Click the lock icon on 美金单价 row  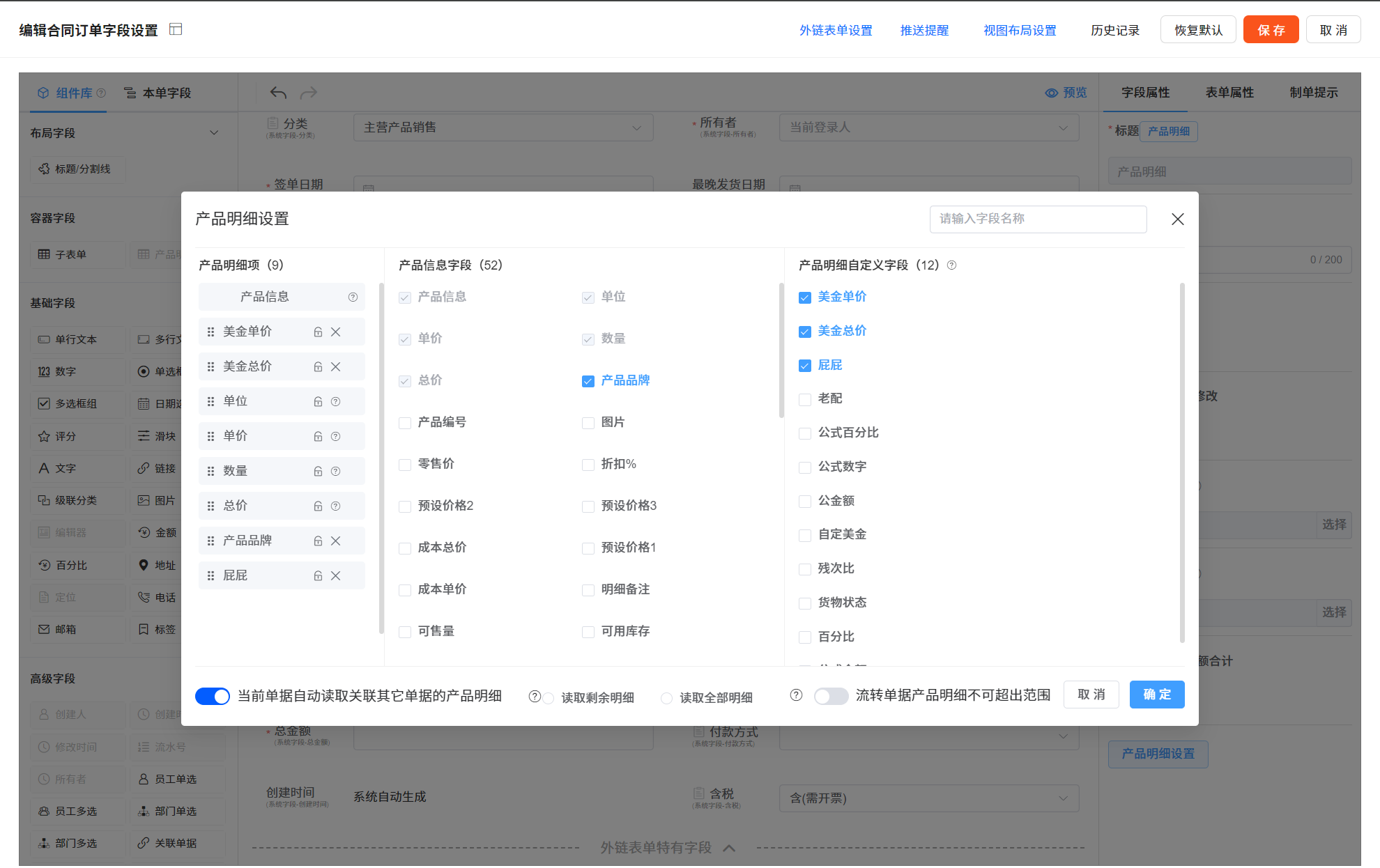click(318, 332)
